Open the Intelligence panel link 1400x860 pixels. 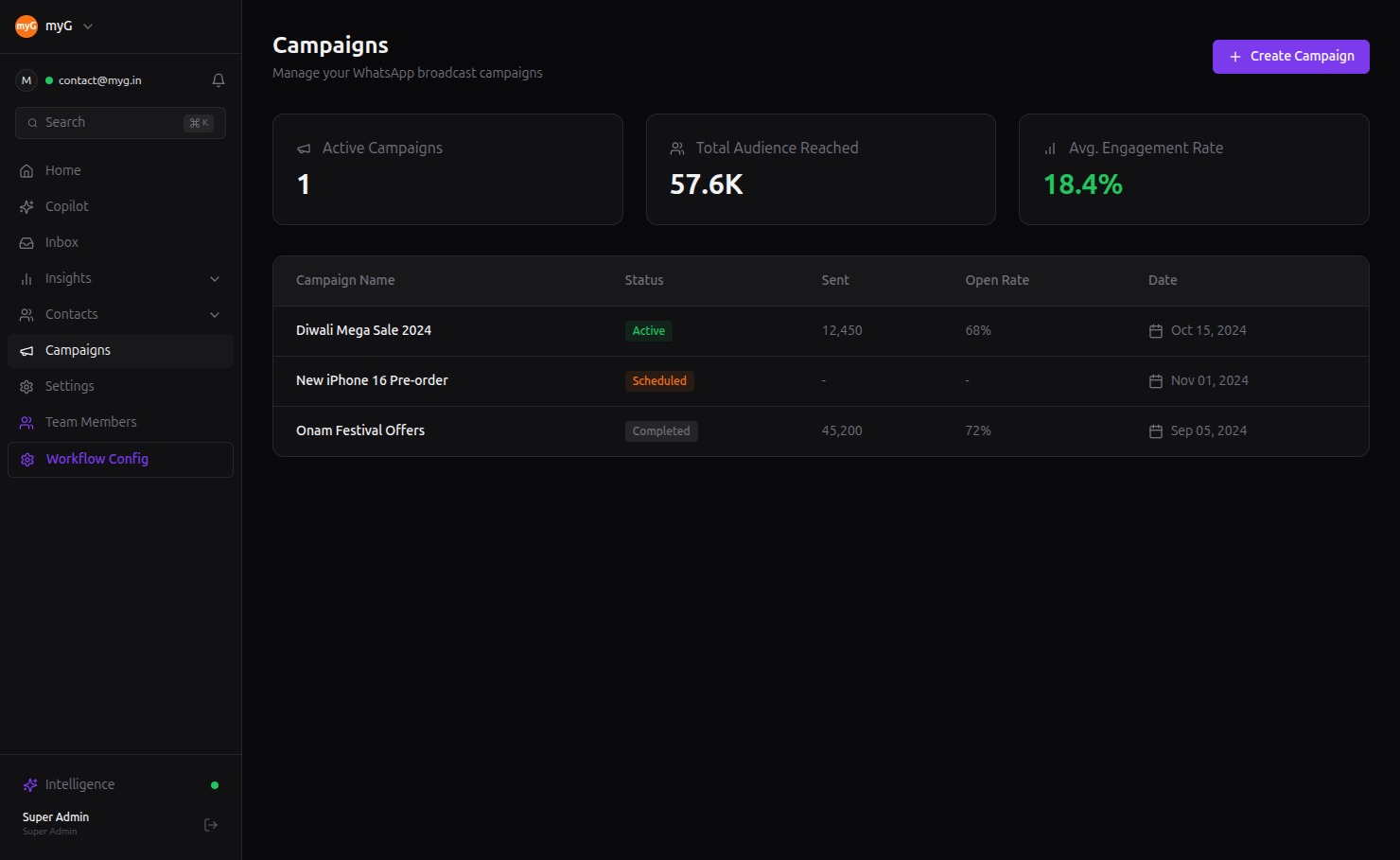120,785
